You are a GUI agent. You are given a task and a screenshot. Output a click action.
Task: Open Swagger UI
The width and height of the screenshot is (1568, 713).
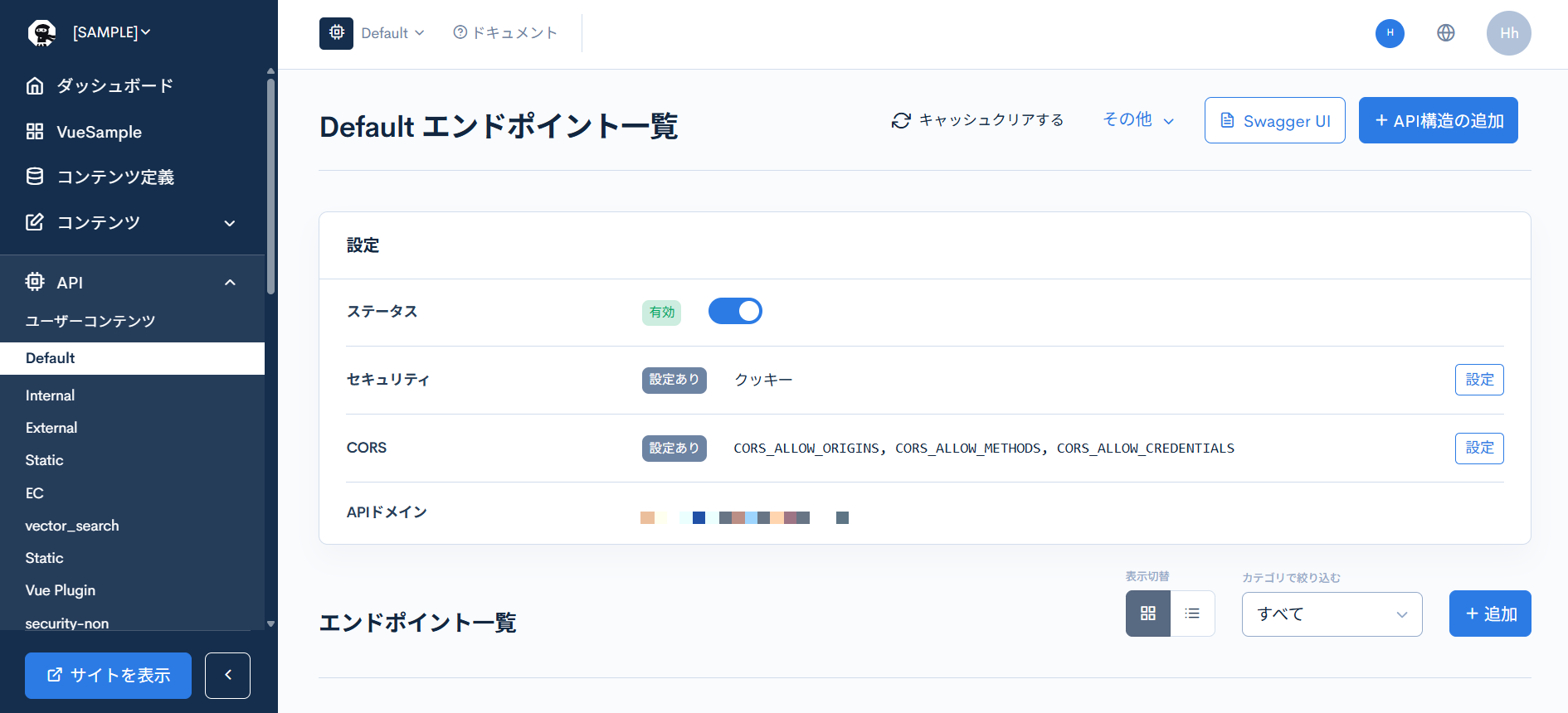pyautogui.click(x=1275, y=120)
